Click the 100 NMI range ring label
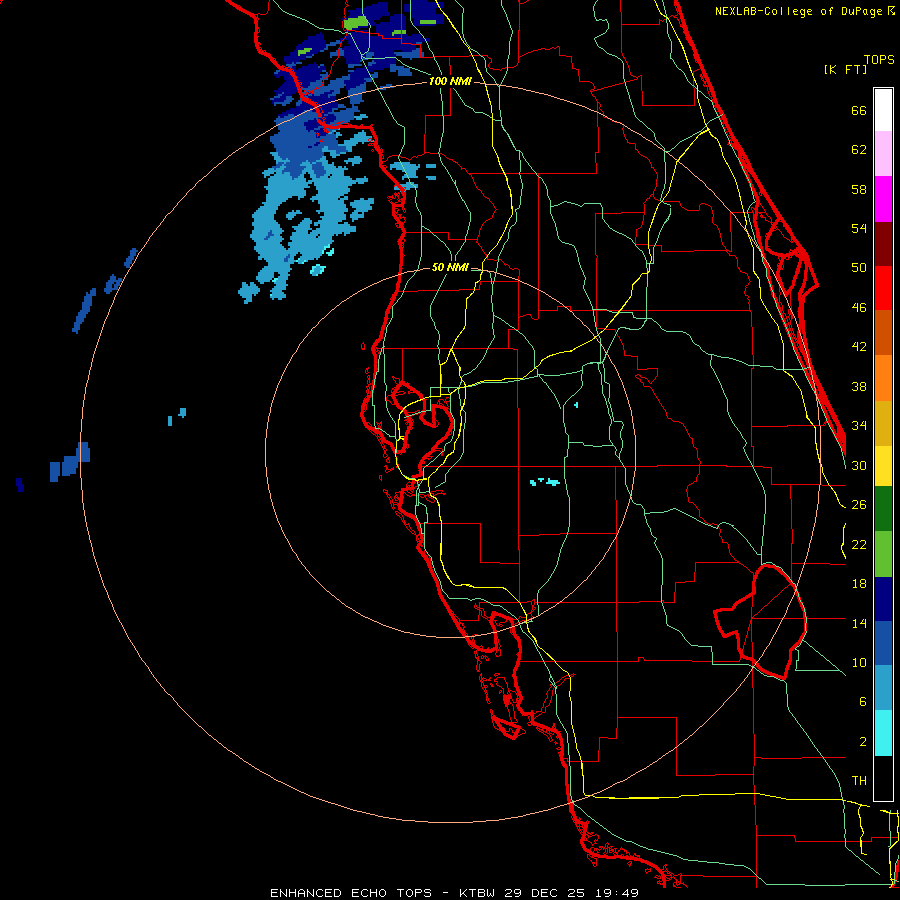900x900 pixels. 450,82
